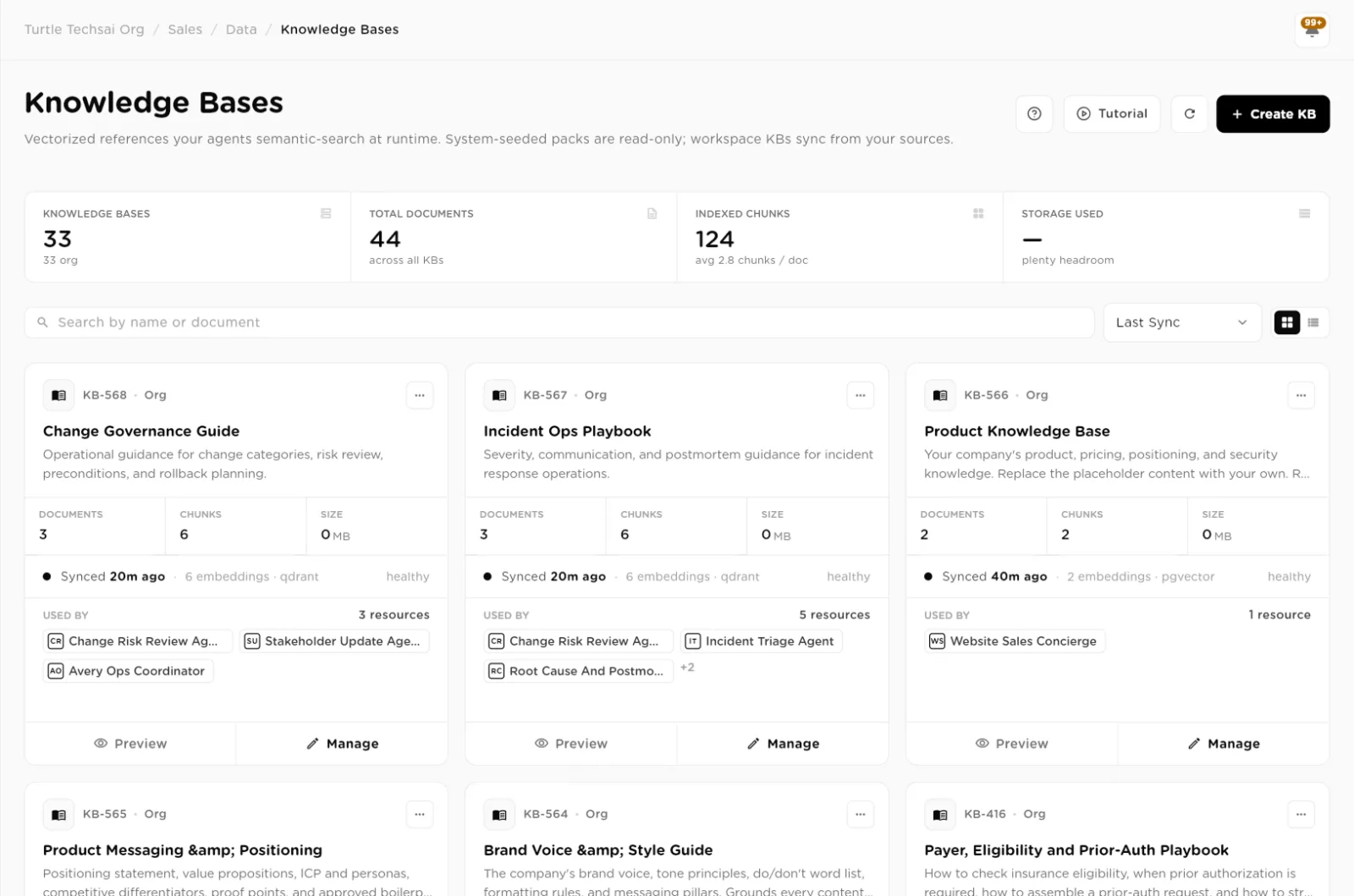Open the Tutorial video
This screenshot has height=896, width=1354.
point(1112,113)
